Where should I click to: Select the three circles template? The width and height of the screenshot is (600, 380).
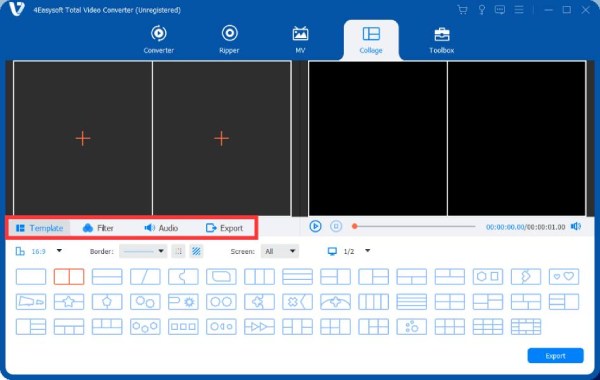click(145, 327)
